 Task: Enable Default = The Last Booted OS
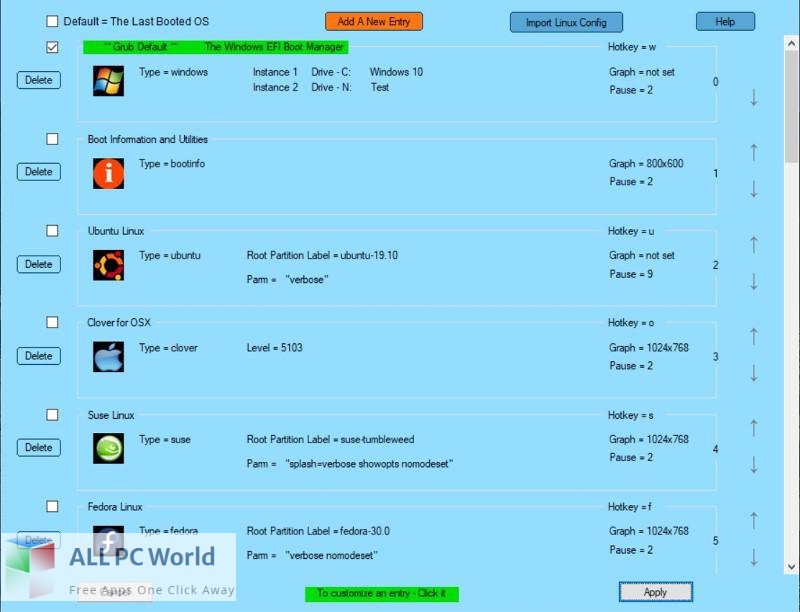[52, 21]
